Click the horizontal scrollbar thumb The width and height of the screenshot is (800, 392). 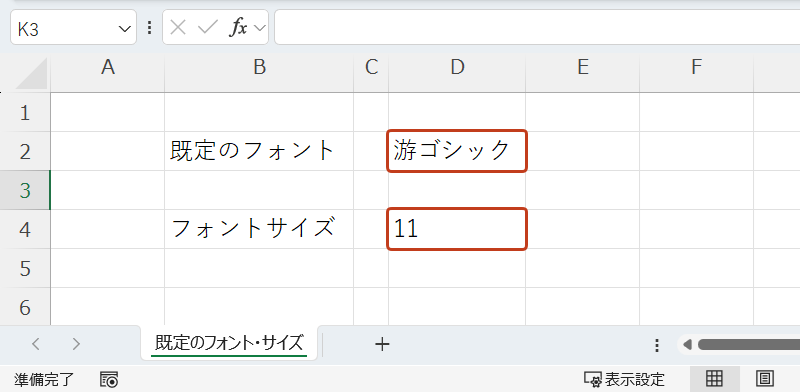click(748, 345)
